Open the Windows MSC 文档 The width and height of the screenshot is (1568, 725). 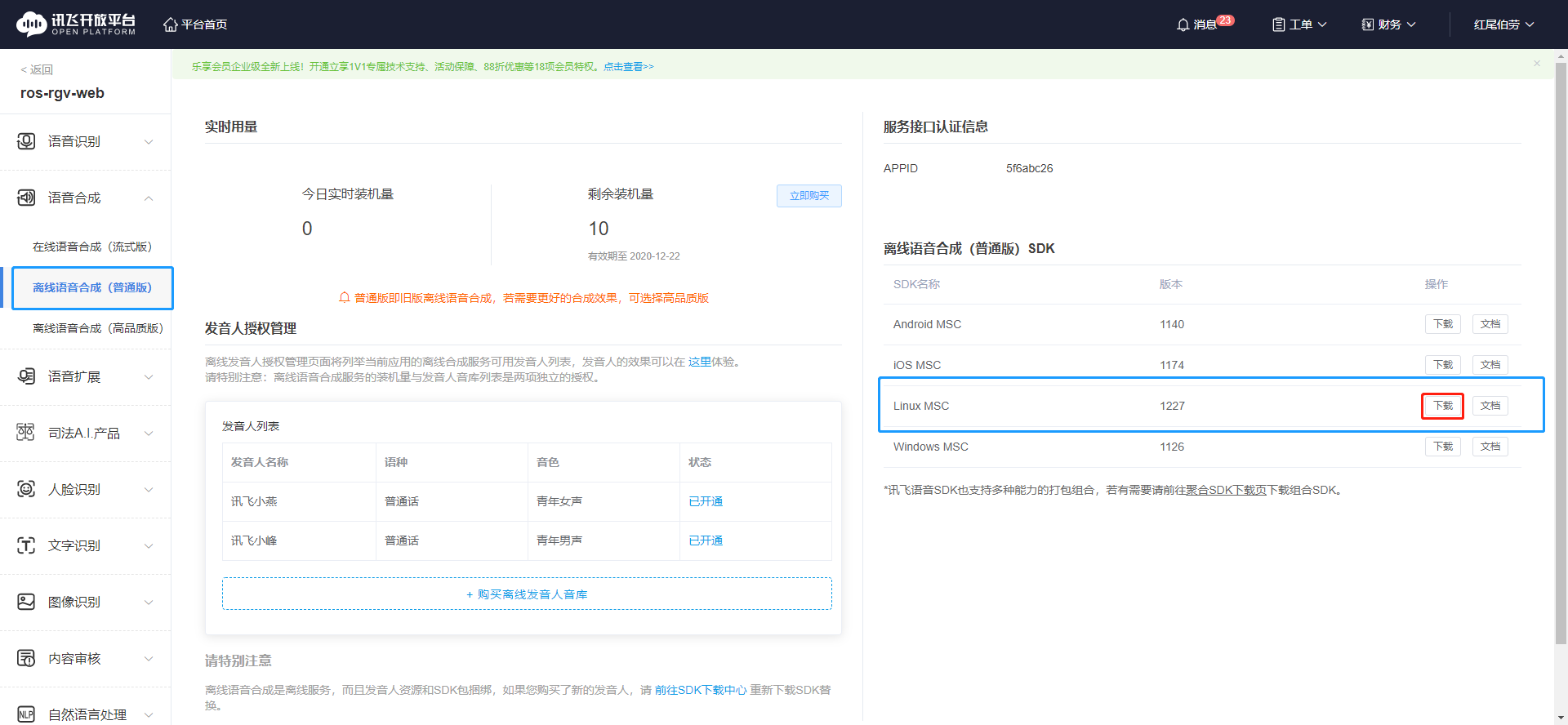pyautogui.click(x=1490, y=447)
